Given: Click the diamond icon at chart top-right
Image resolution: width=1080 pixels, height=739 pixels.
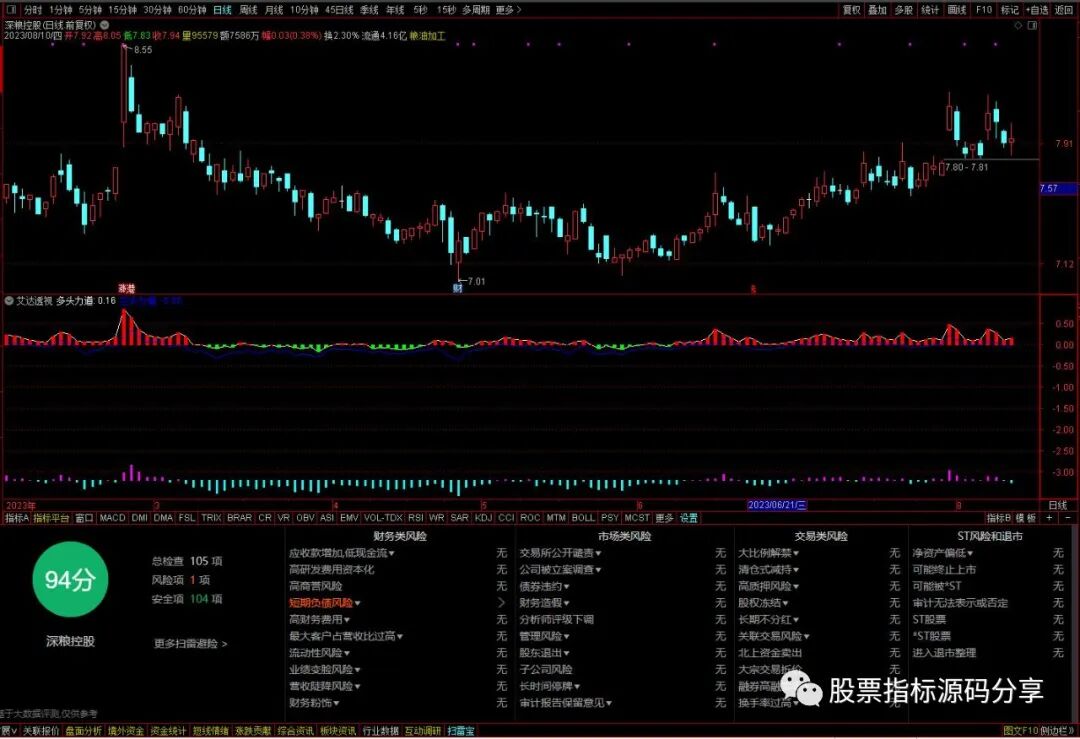Looking at the screenshot, I should pyautogui.click(x=1018, y=25).
